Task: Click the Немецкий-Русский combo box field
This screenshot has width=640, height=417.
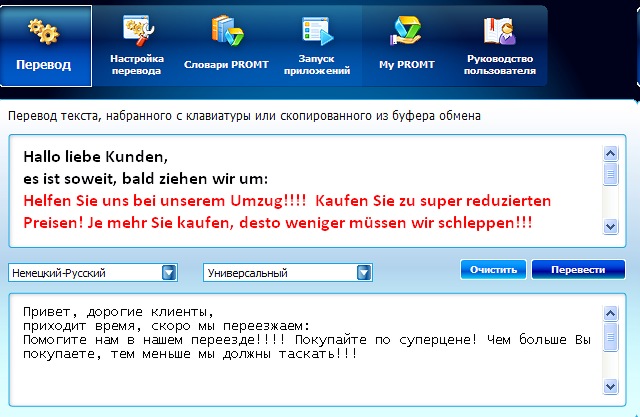Action: (93, 273)
